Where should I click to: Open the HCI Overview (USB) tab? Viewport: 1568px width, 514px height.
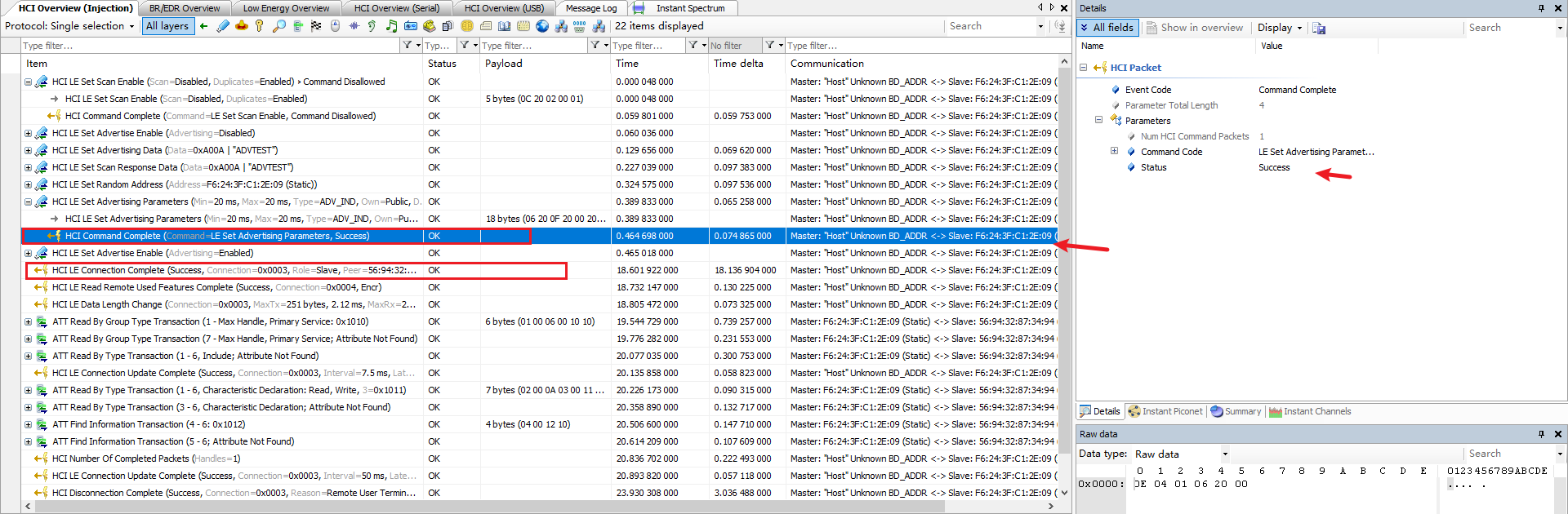[x=504, y=8]
